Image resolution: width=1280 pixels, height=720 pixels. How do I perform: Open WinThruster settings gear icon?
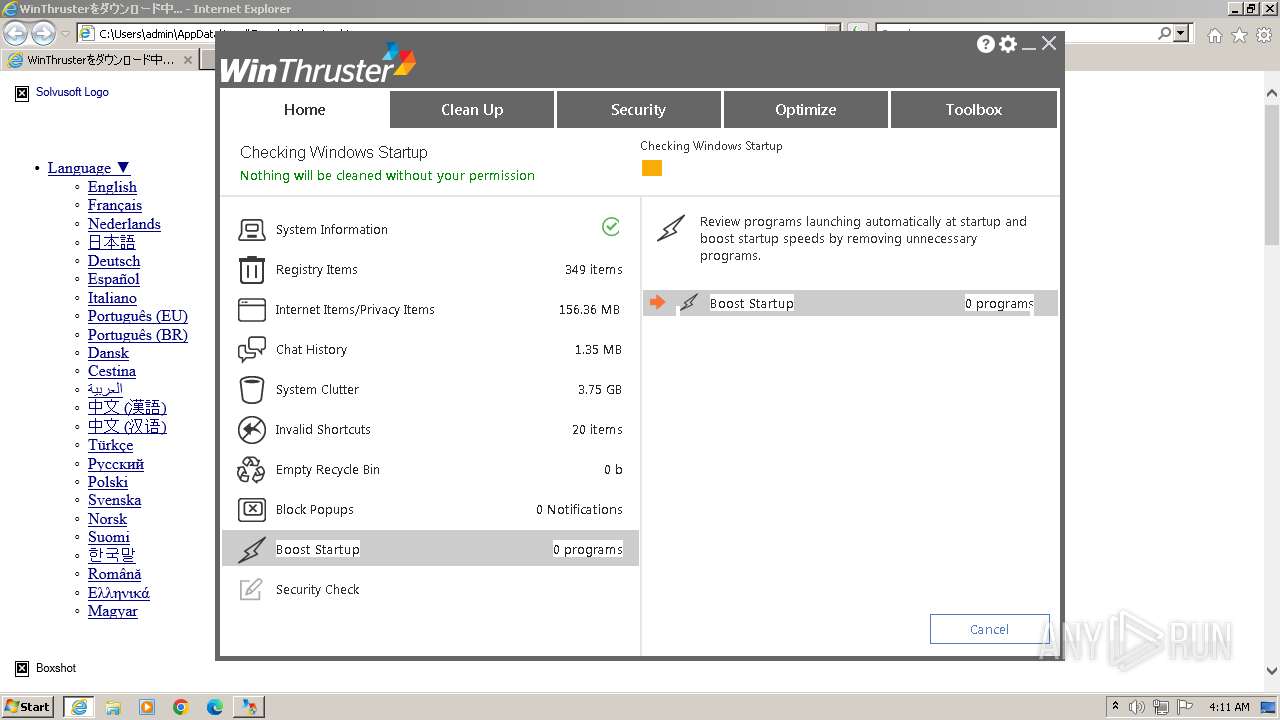pyautogui.click(x=1008, y=44)
